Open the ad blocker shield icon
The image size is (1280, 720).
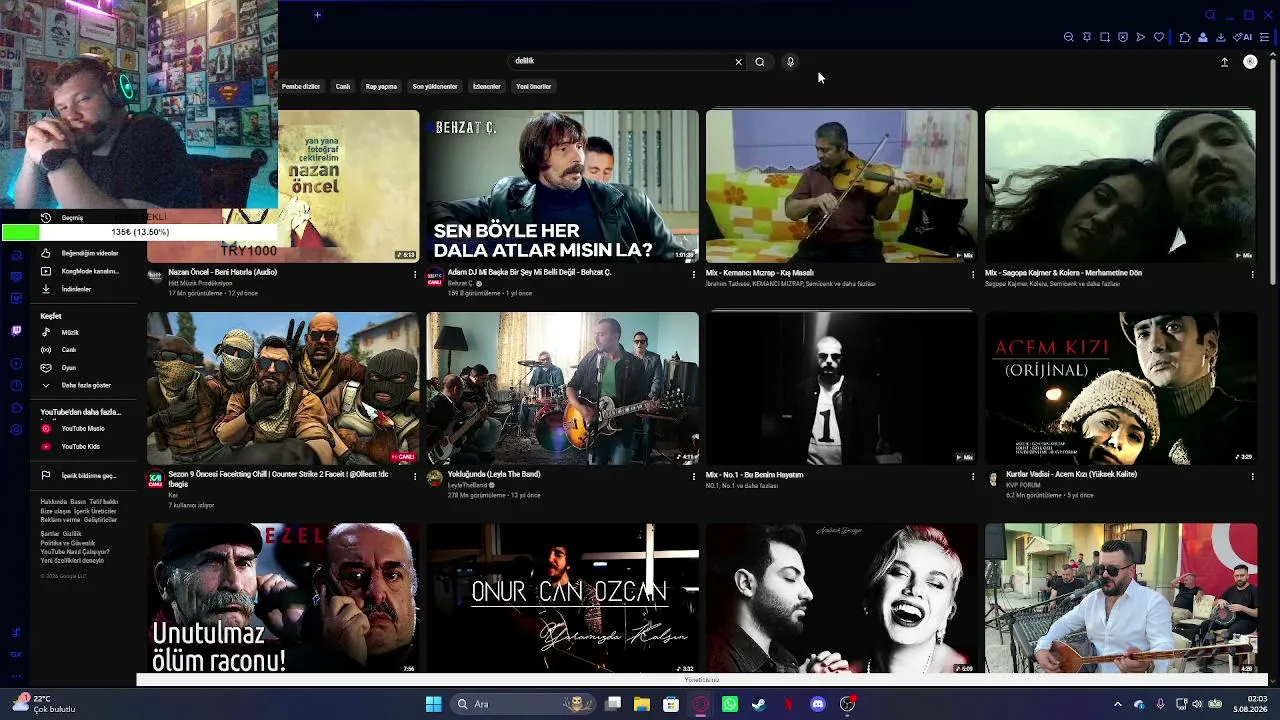pyautogui.click(x=1123, y=37)
